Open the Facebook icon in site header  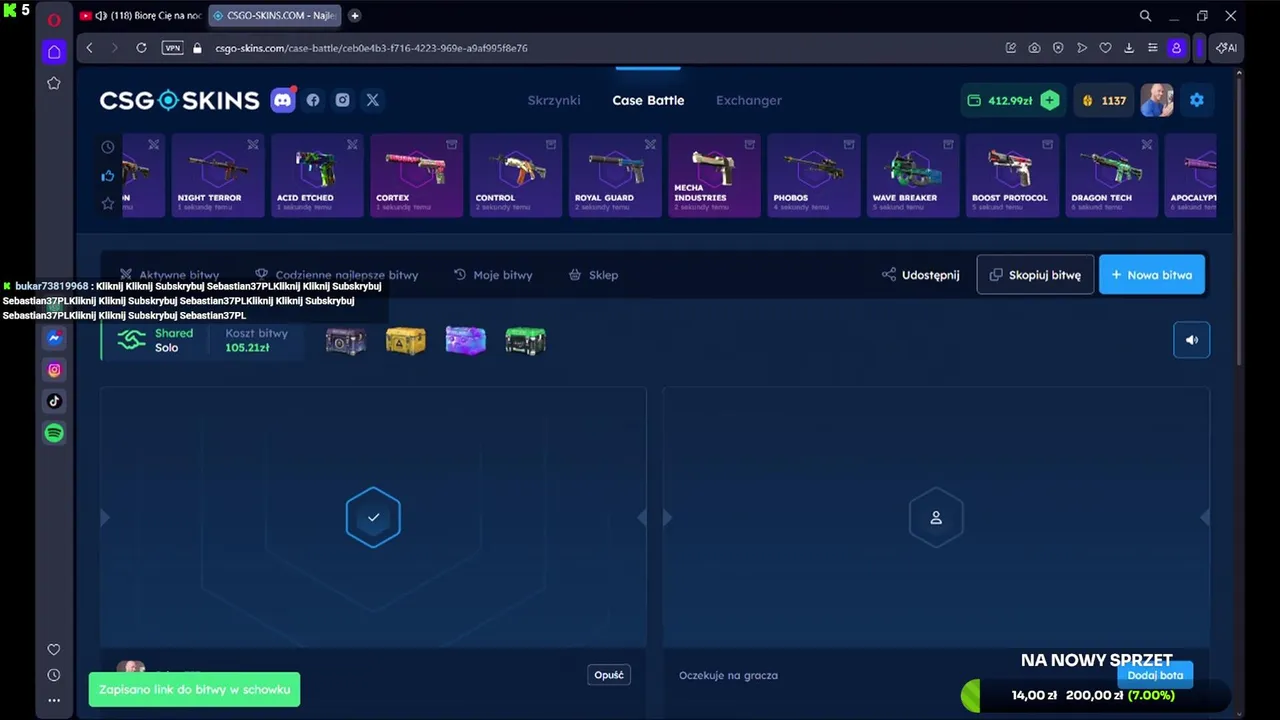pyautogui.click(x=313, y=100)
